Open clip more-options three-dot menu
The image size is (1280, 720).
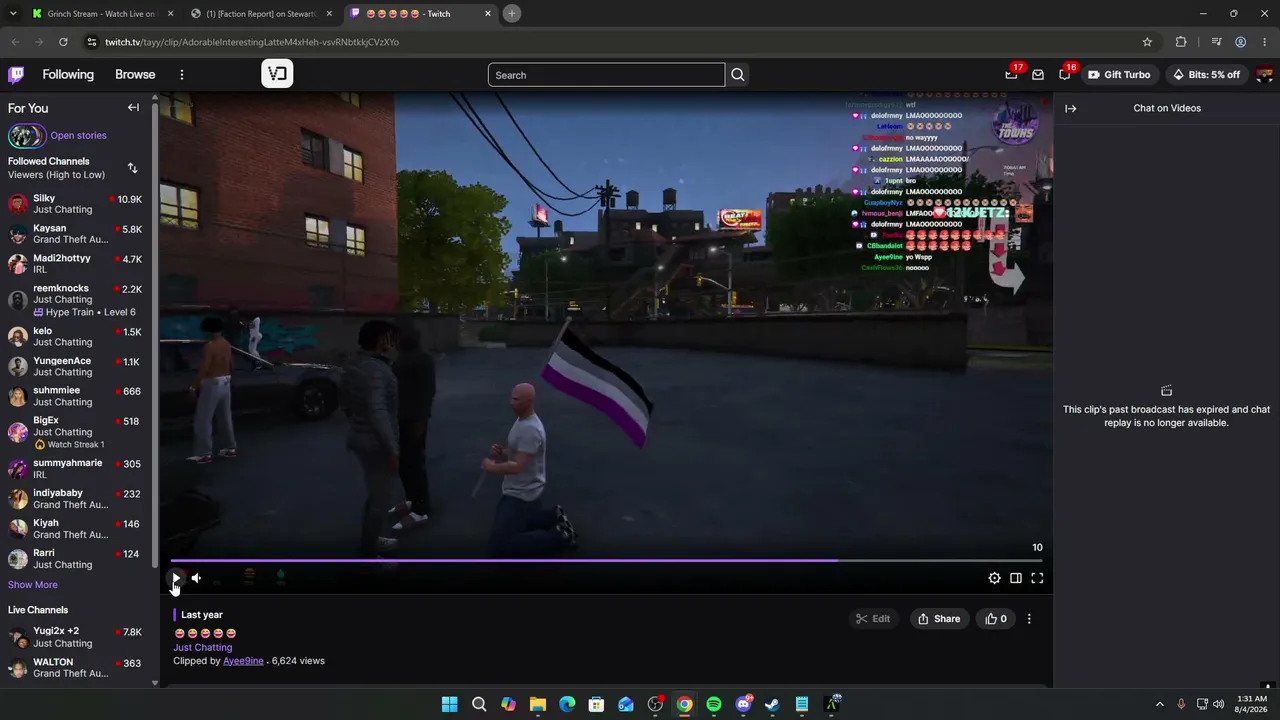tap(1029, 619)
